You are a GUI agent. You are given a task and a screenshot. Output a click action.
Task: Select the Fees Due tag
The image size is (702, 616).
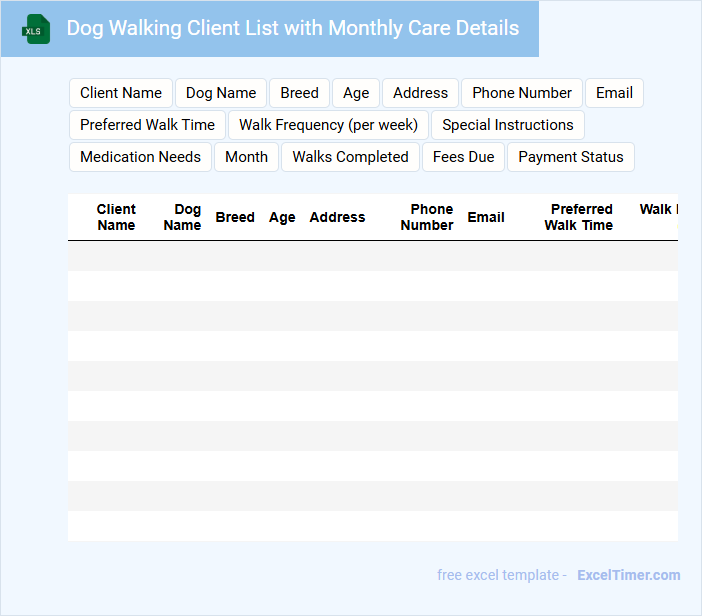(463, 157)
